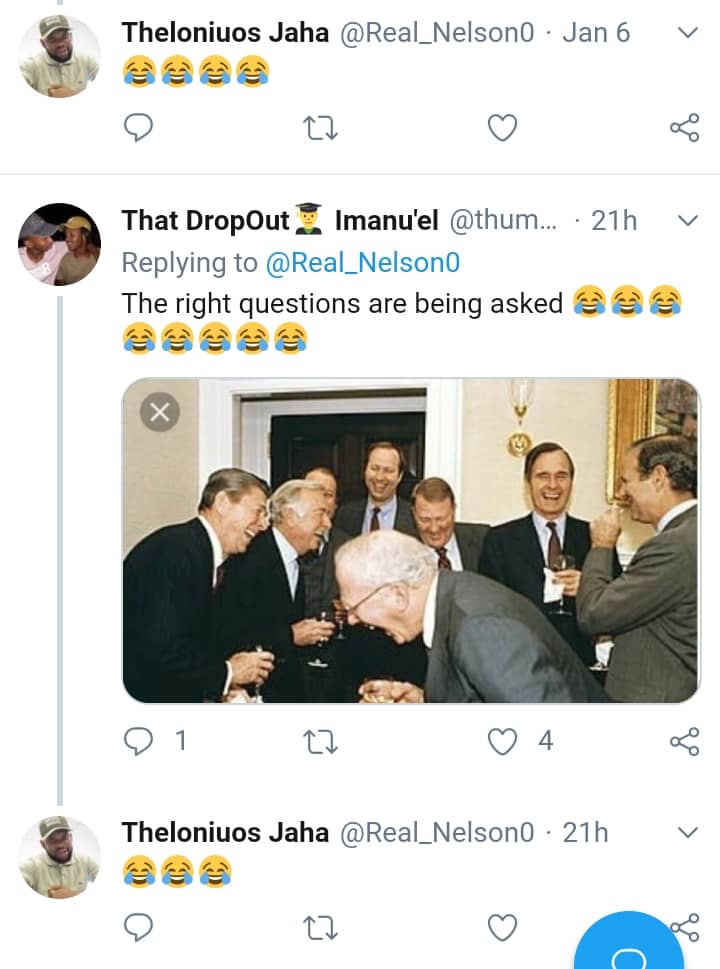The image size is (720, 969).
Task: Like the bottom Theloniuos Jaha tweet
Action: (502, 927)
